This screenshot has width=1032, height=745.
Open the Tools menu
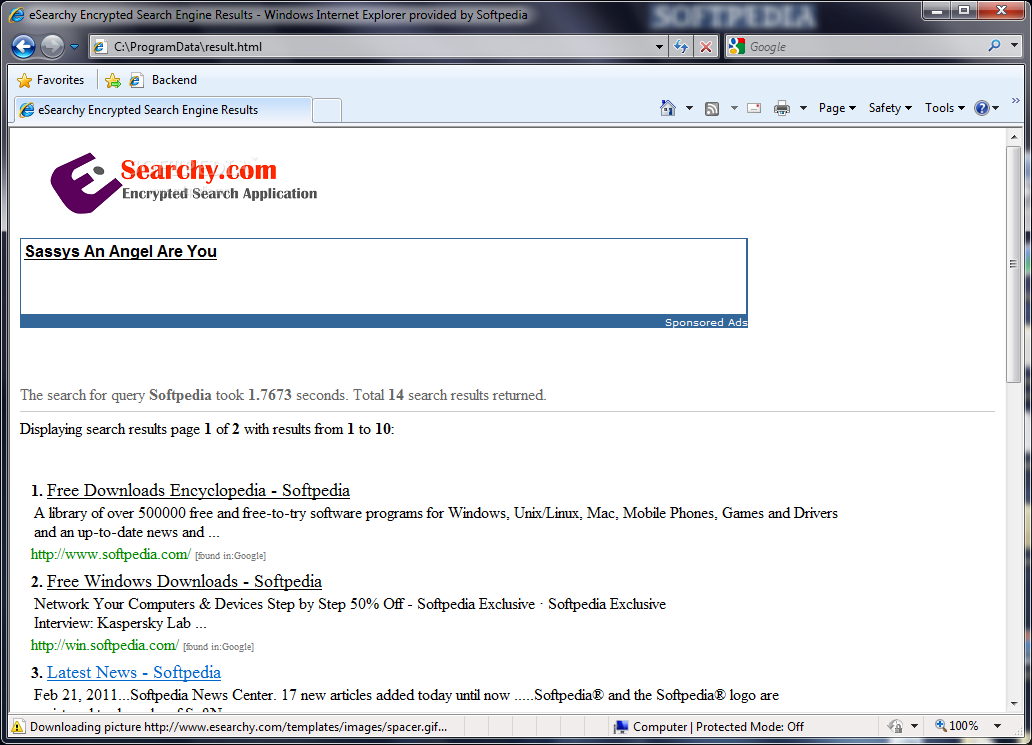(x=944, y=108)
